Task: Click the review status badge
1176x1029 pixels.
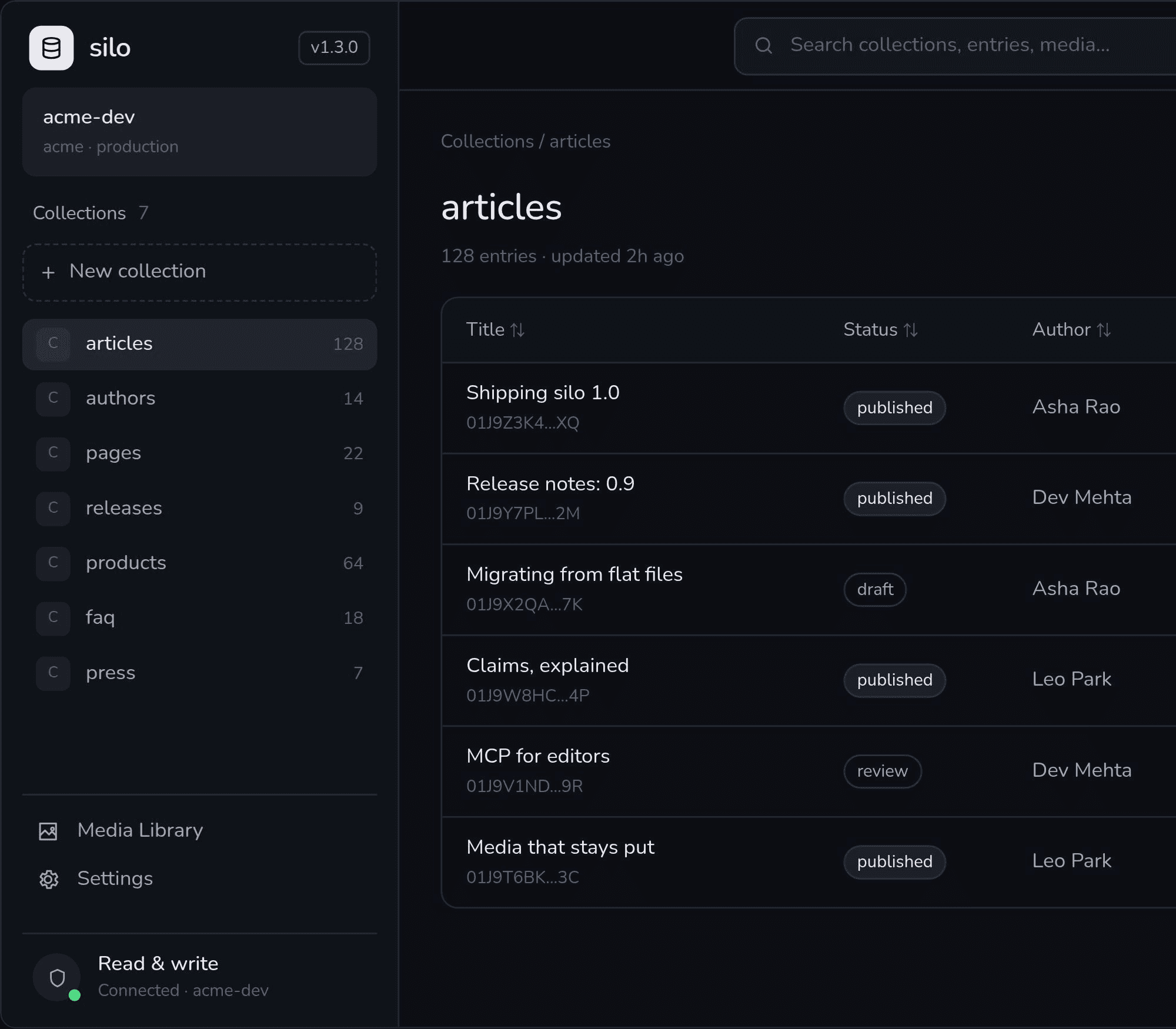Action: [x=882, y=771]
